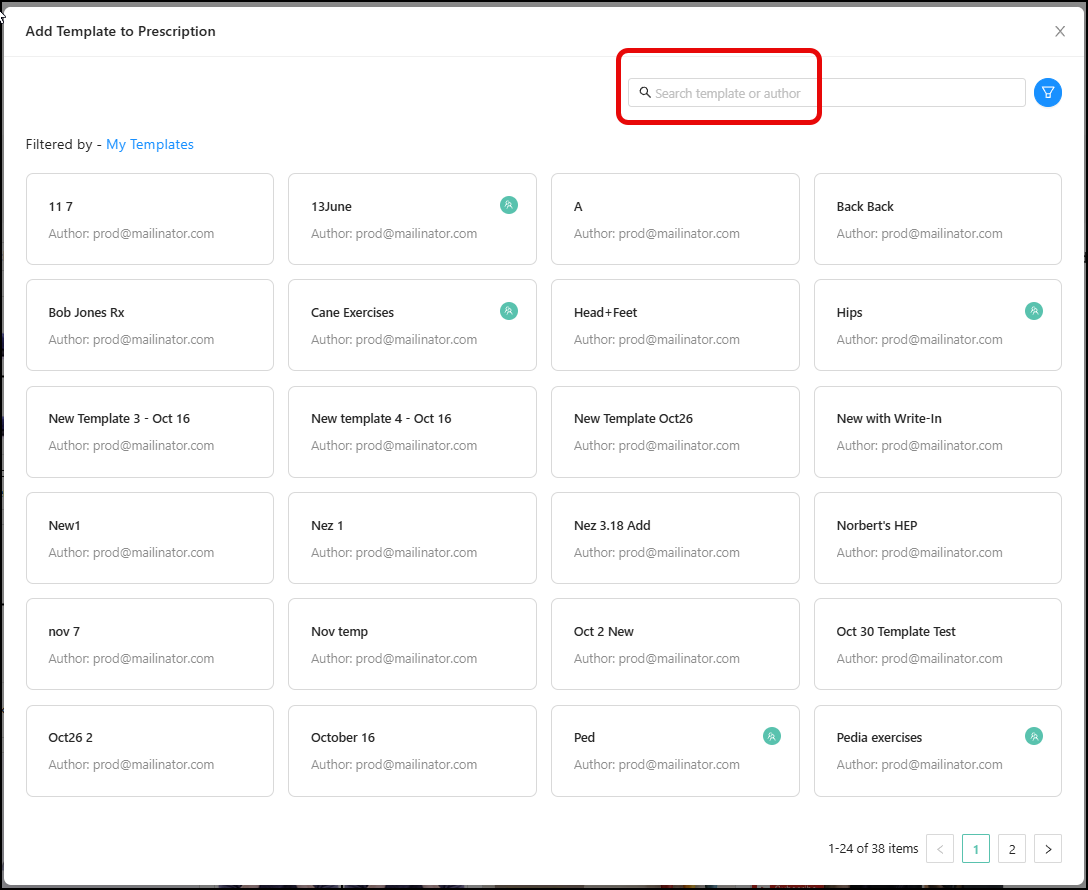Go to page 2 of templates

click(1011, 849)
